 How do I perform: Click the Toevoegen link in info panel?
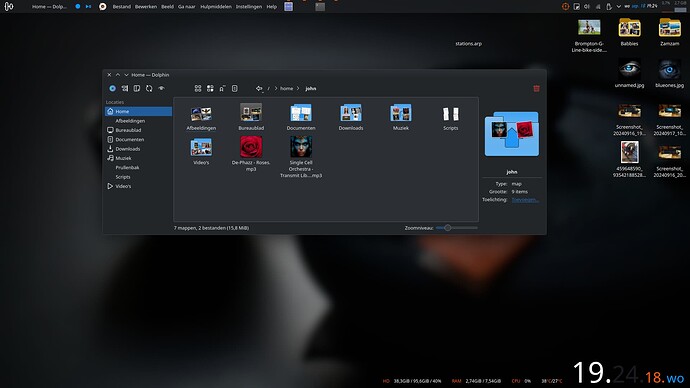pos(525,200)
